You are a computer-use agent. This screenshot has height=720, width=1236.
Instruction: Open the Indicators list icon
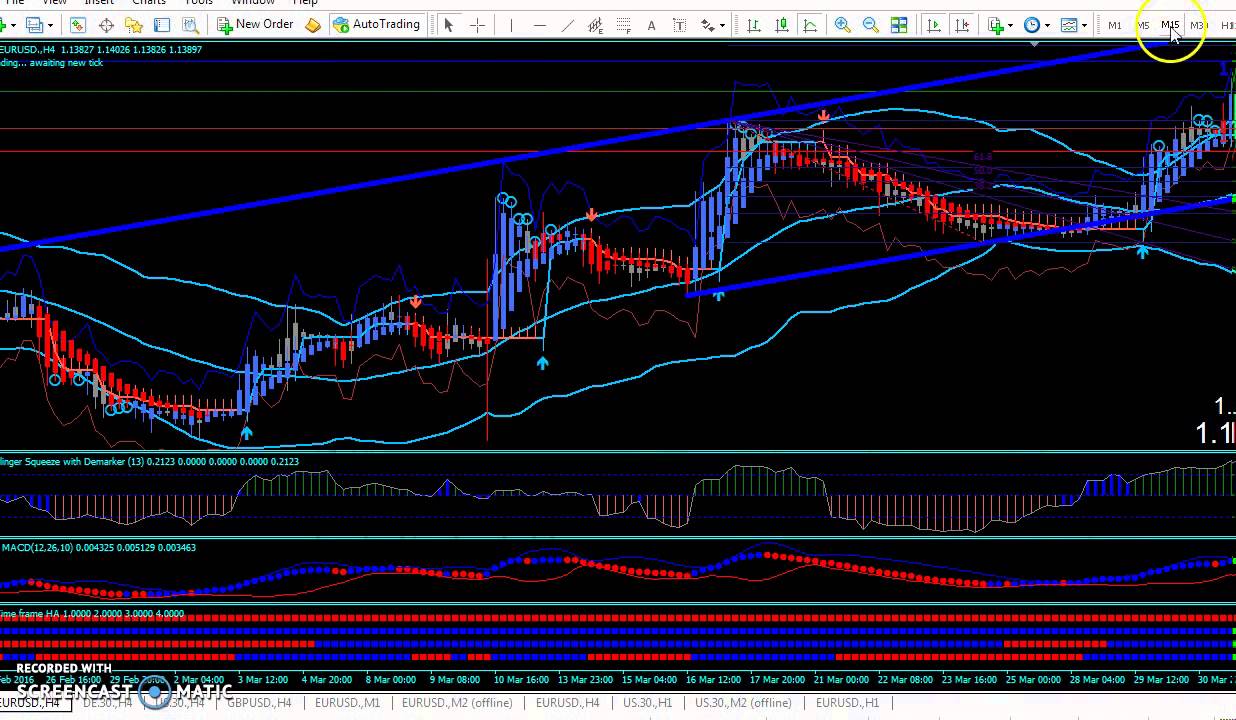(x=996, y=25)
